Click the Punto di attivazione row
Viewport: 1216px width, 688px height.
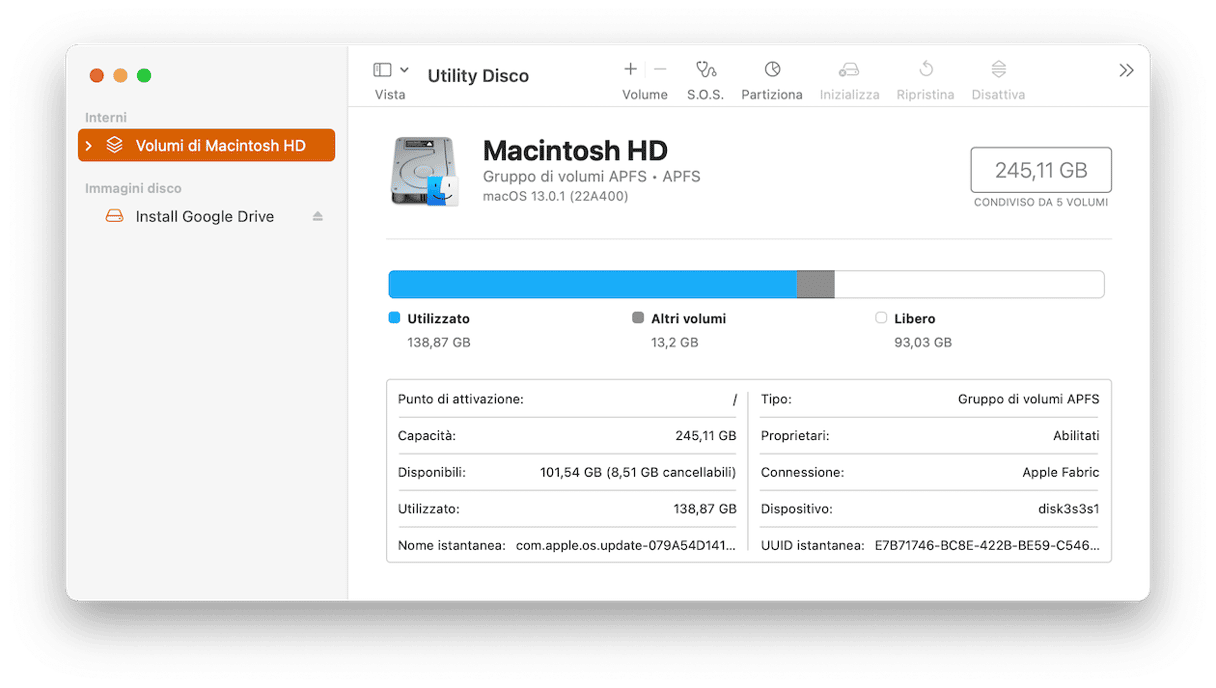tap(567, 399)
